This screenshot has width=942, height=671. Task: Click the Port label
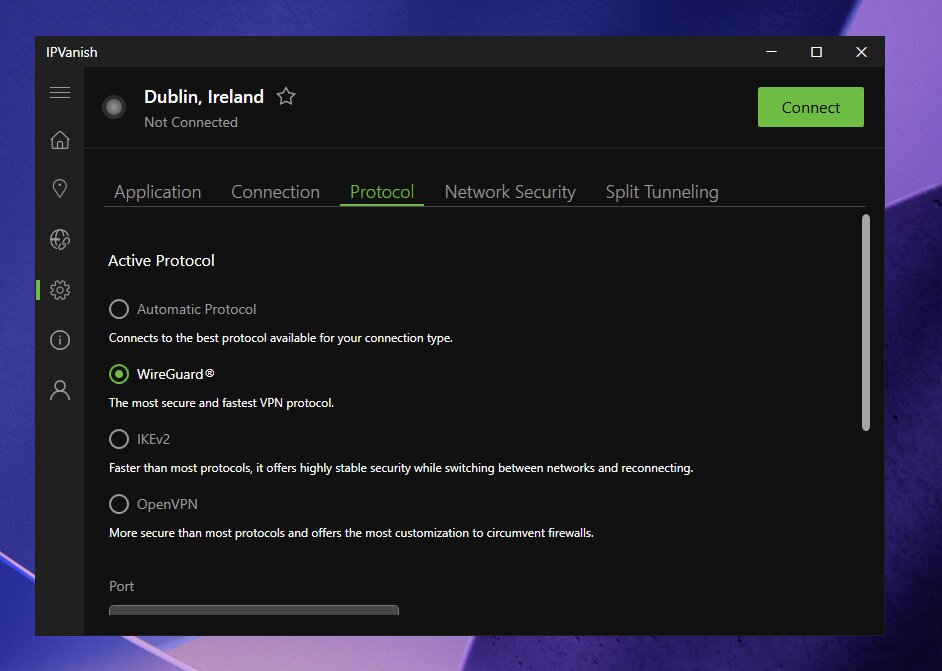pyautogui.click(x=121, y=586)
